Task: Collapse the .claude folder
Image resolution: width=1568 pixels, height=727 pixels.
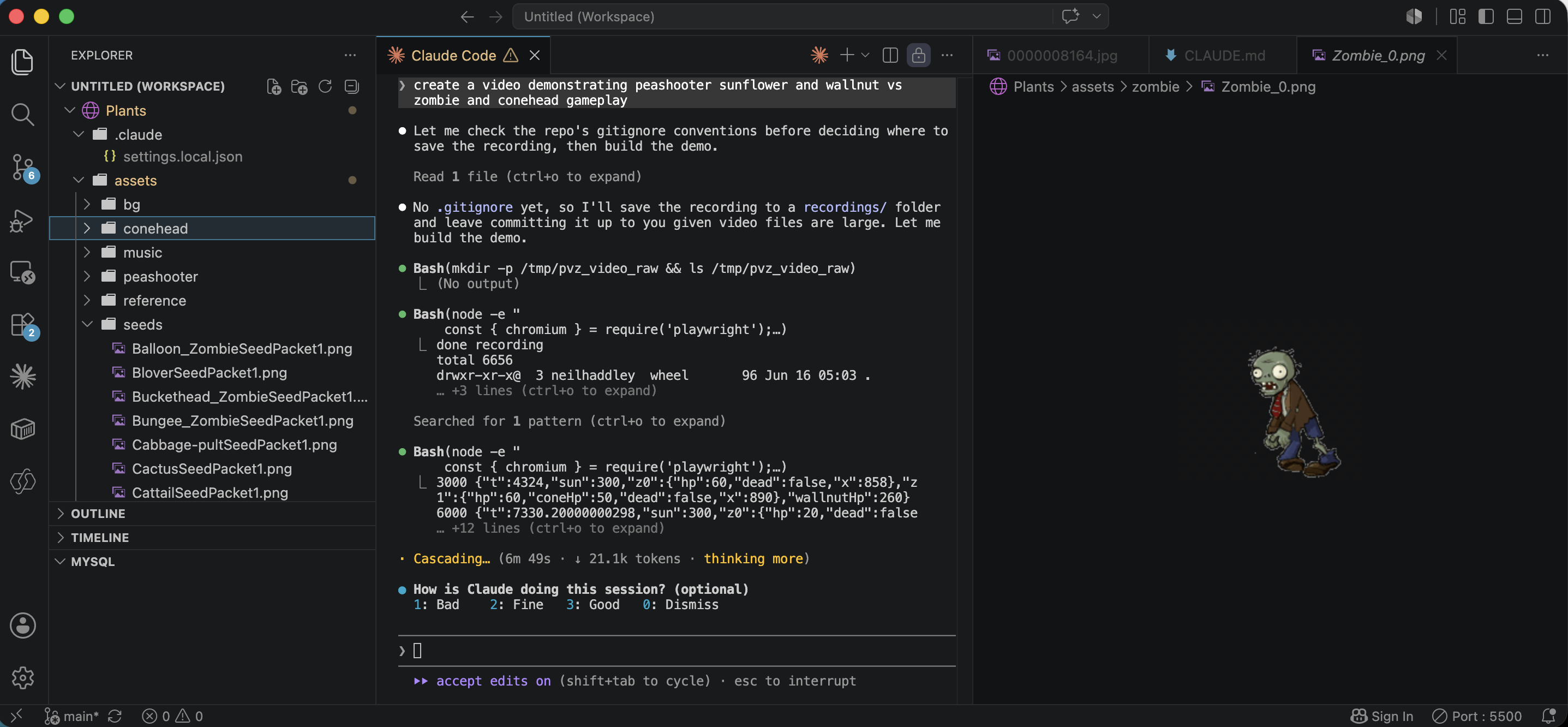Action: [79, 134]
